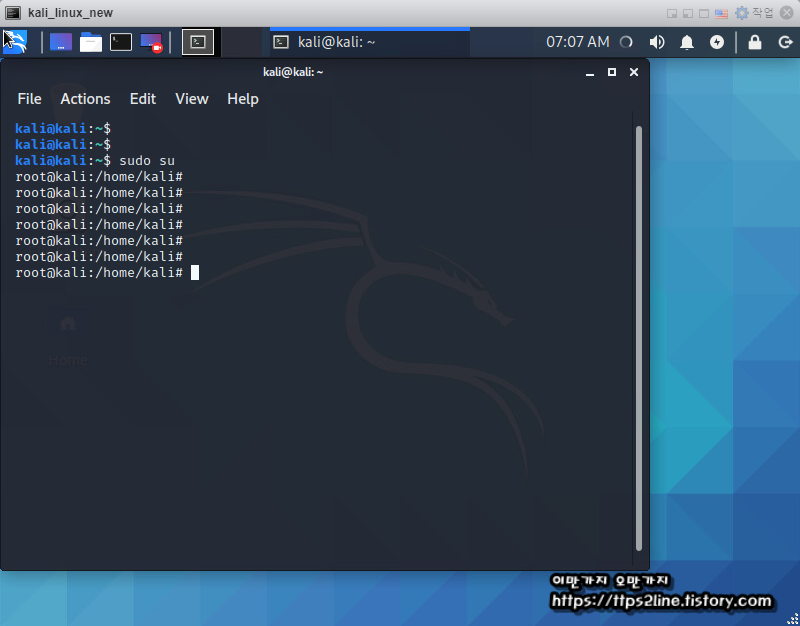
Task: Launch the terminal emulator from the panel
Action: pos(121,42)
